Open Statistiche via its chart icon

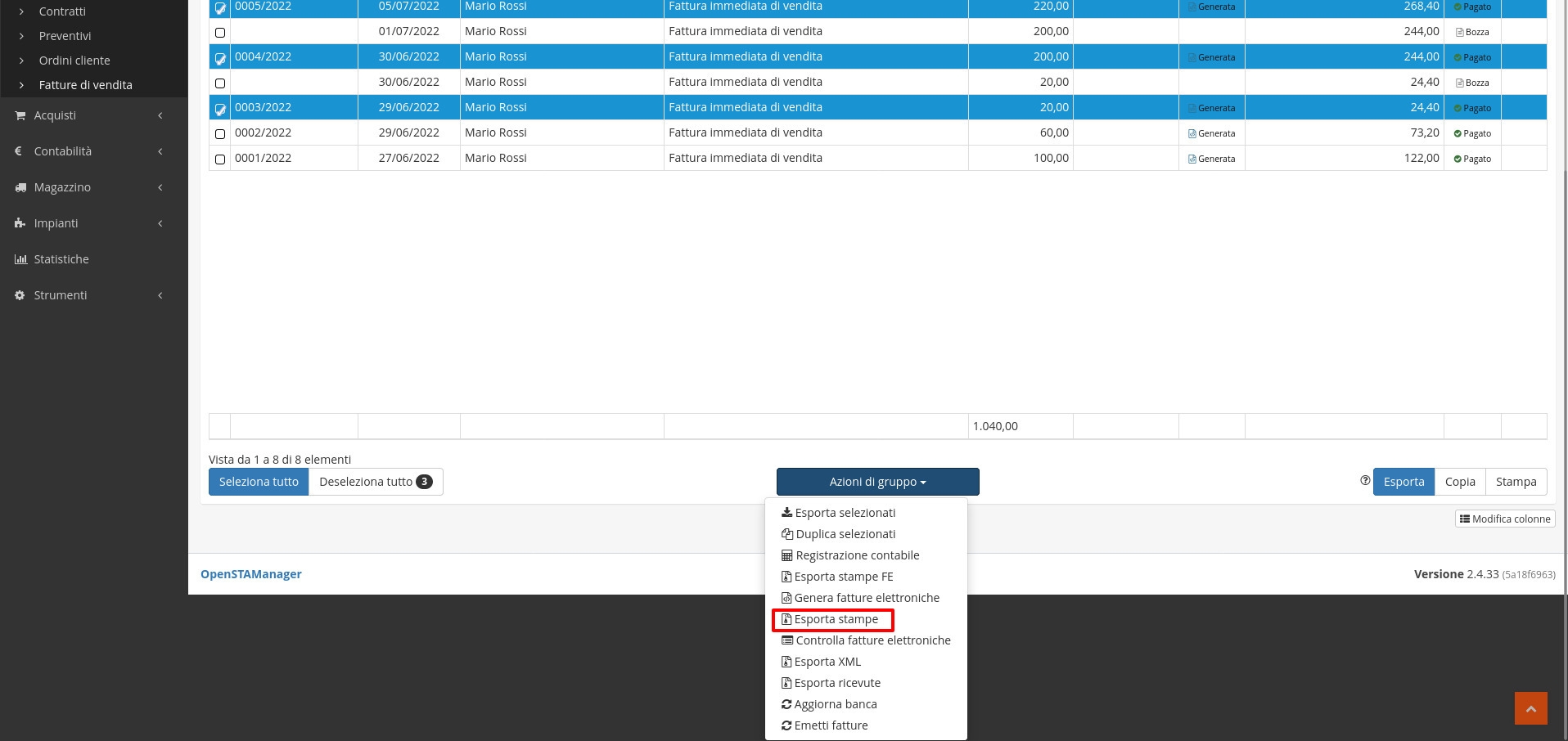20,259
